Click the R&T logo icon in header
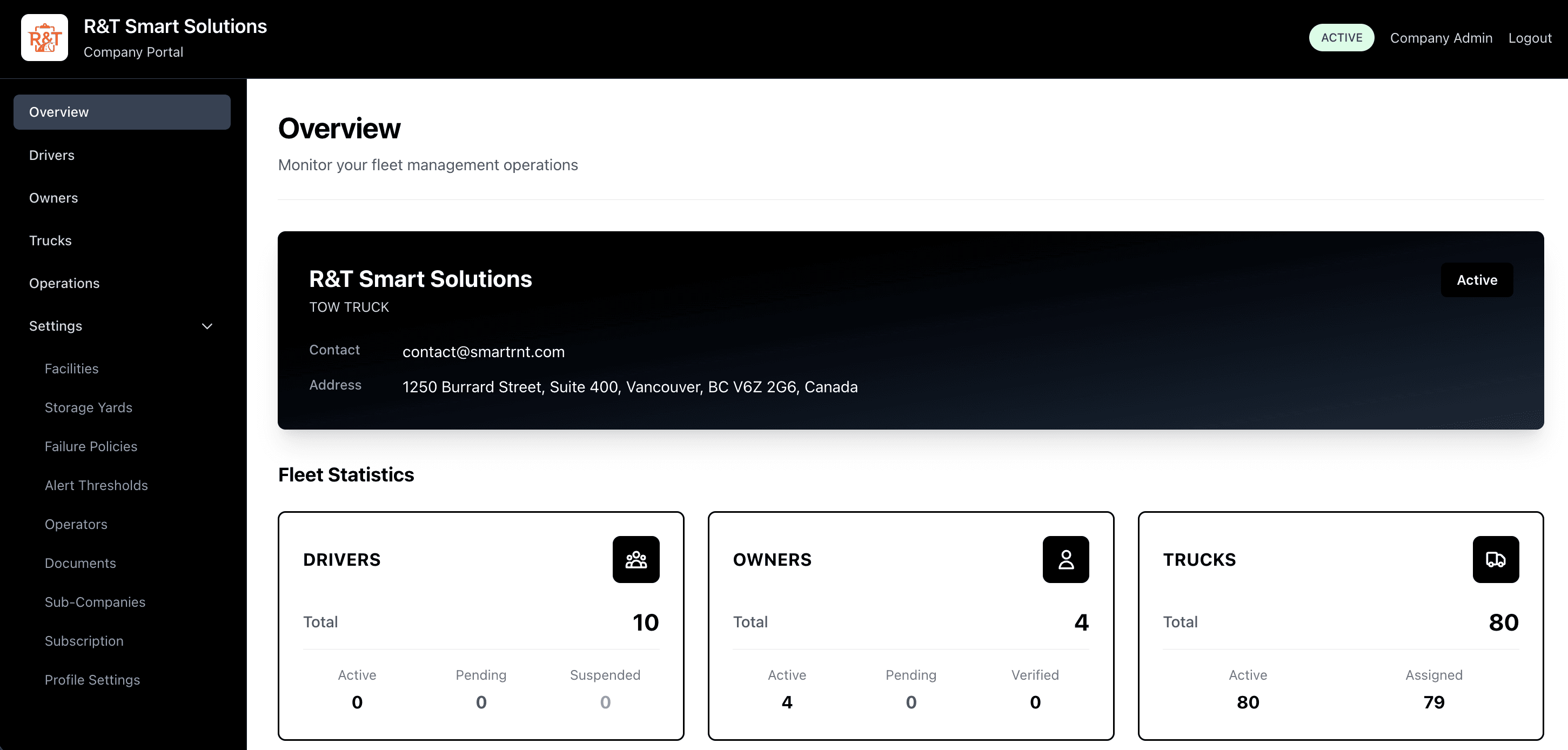The height and width of the screenshot is (750, 1568). point(44,38)
